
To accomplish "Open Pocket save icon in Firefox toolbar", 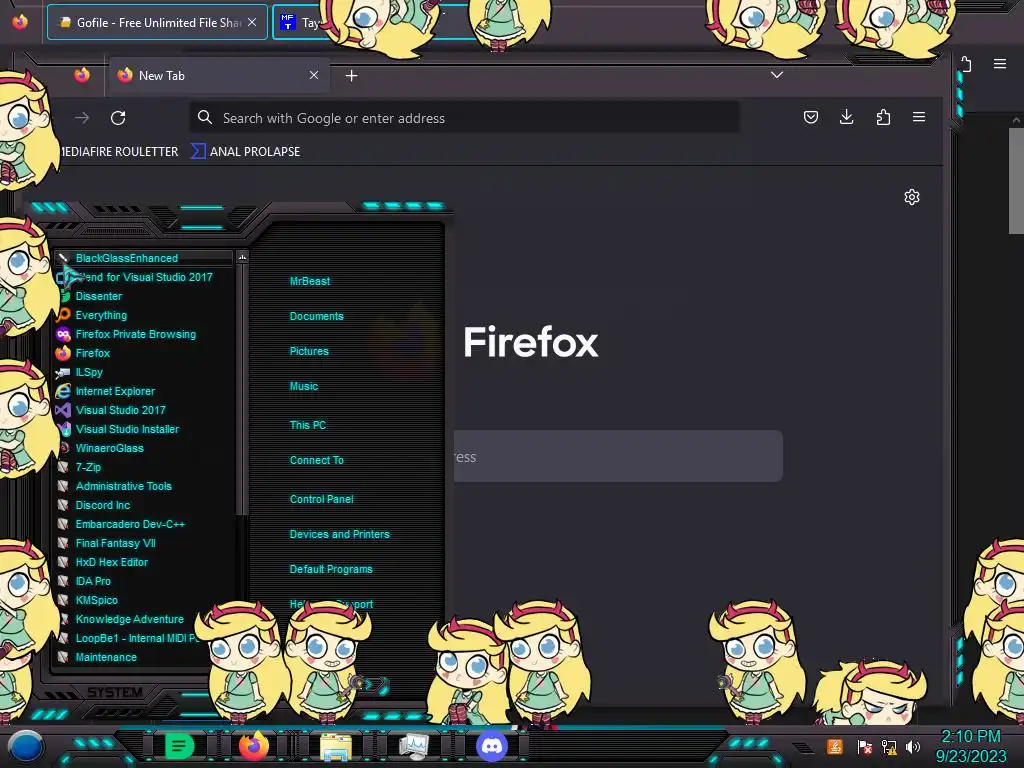I will (x=810, y=117).
